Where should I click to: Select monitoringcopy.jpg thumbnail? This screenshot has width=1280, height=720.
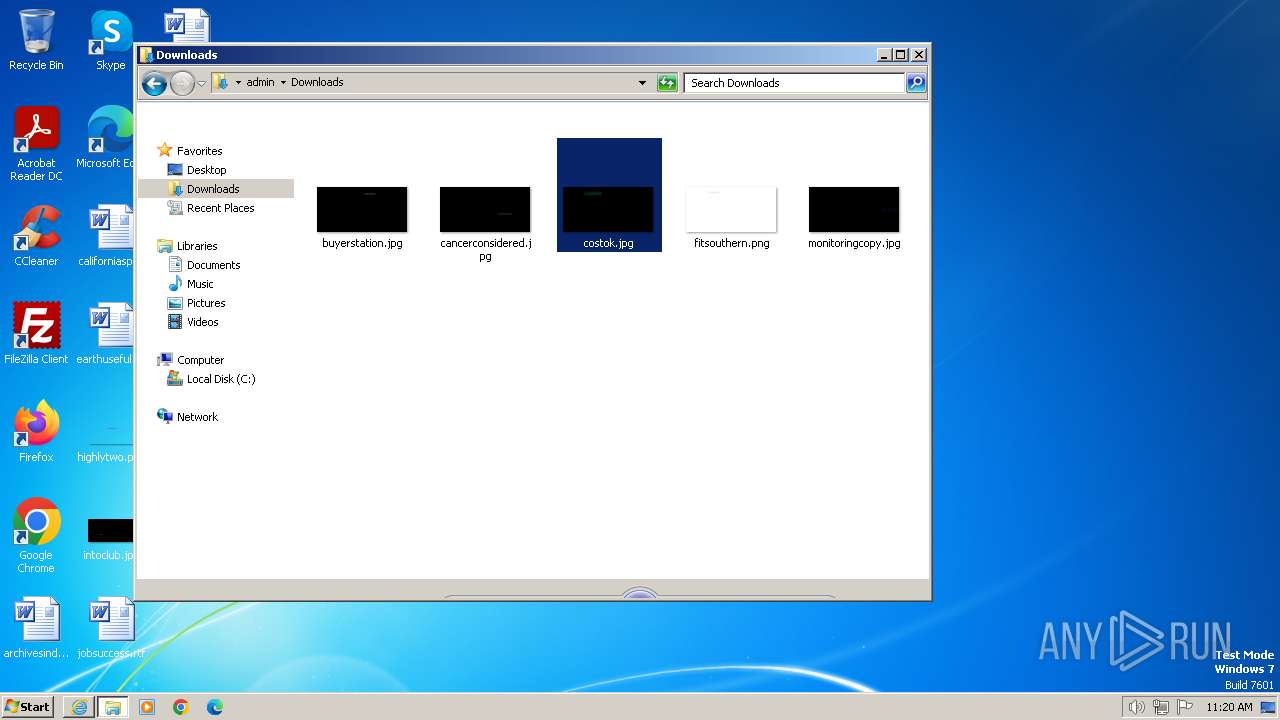click(x=854, y=209)
